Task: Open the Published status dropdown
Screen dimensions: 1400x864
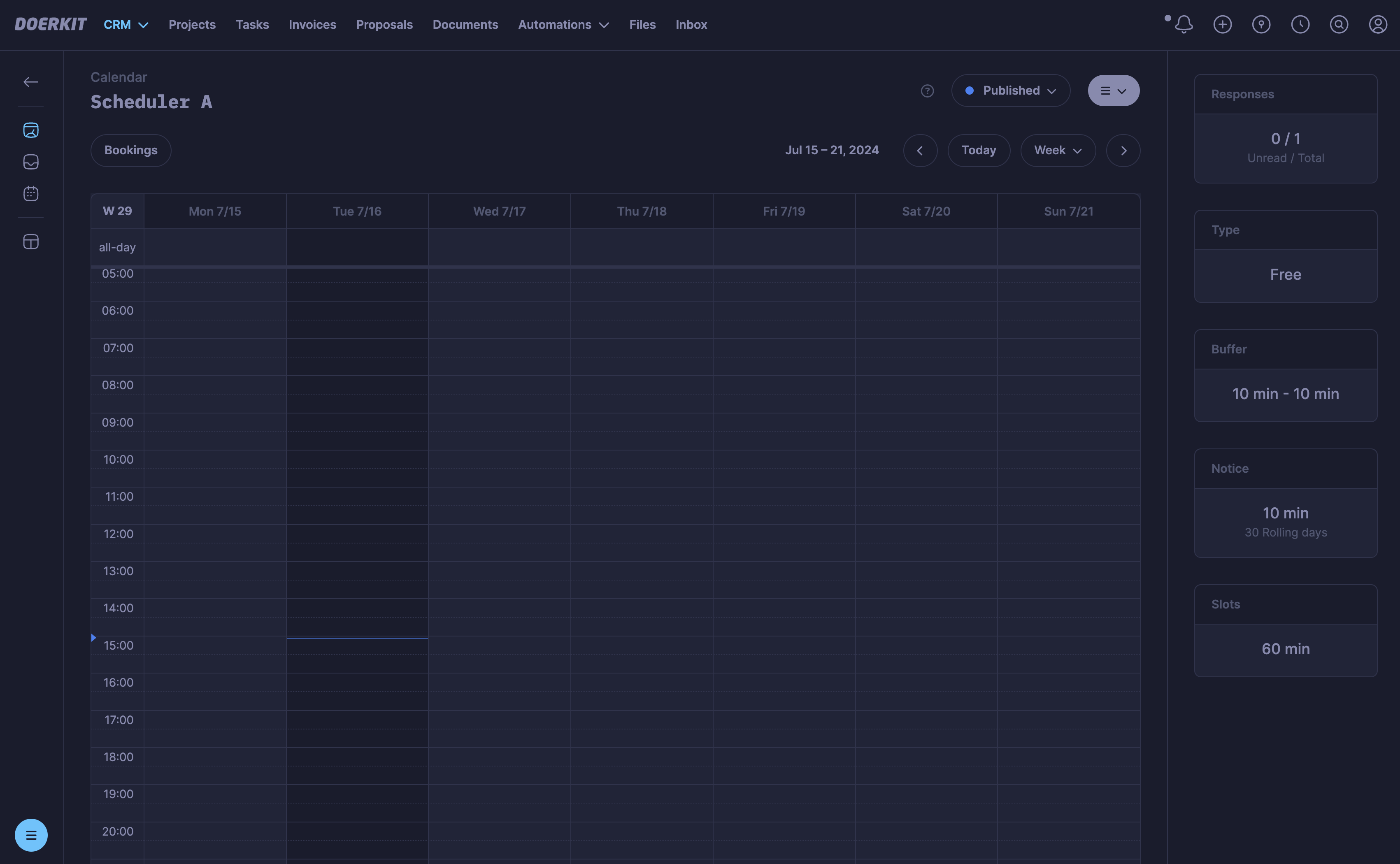Action: (1010, 91)
